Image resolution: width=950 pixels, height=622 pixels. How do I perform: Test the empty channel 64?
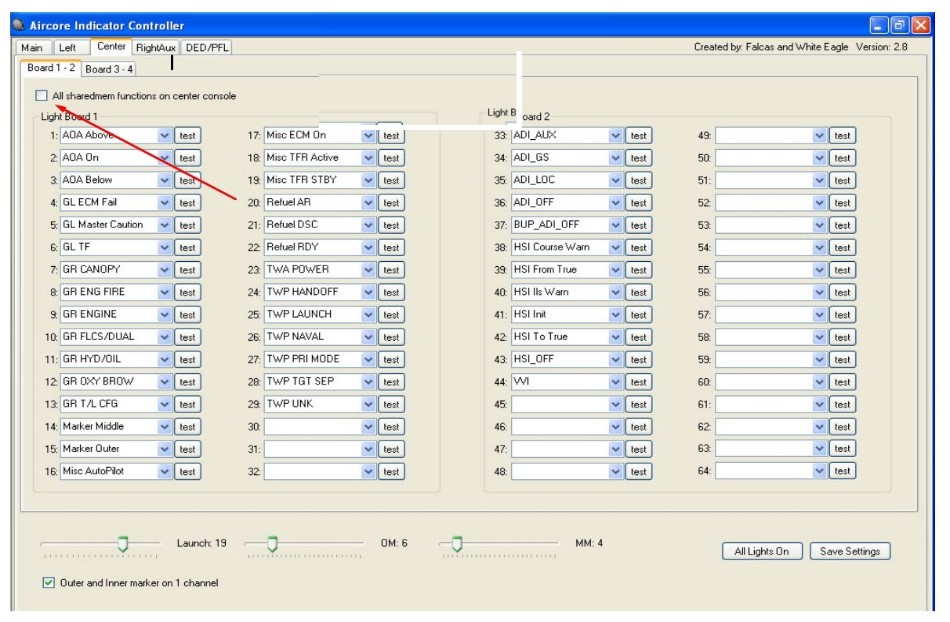coord(842,471)
